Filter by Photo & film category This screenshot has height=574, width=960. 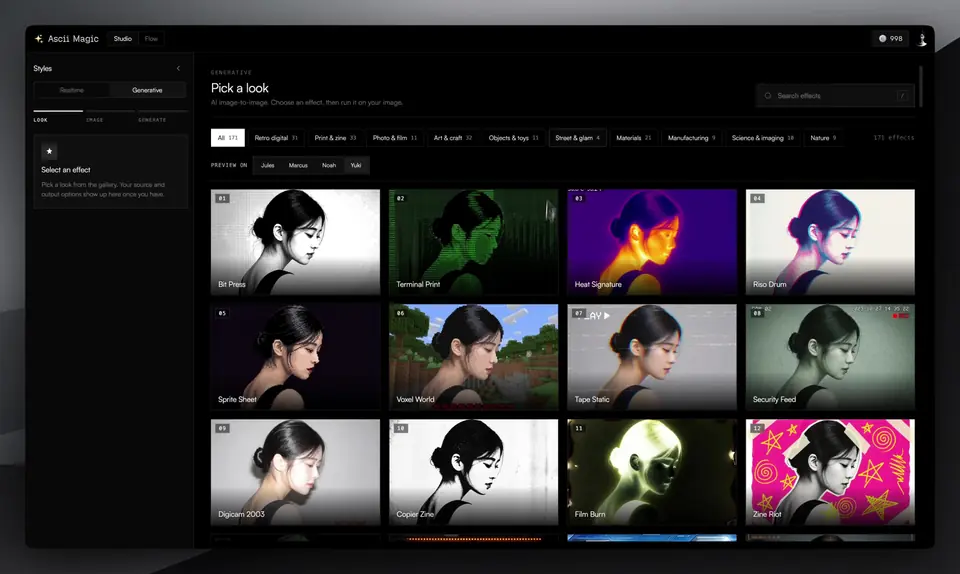point(395,138)
